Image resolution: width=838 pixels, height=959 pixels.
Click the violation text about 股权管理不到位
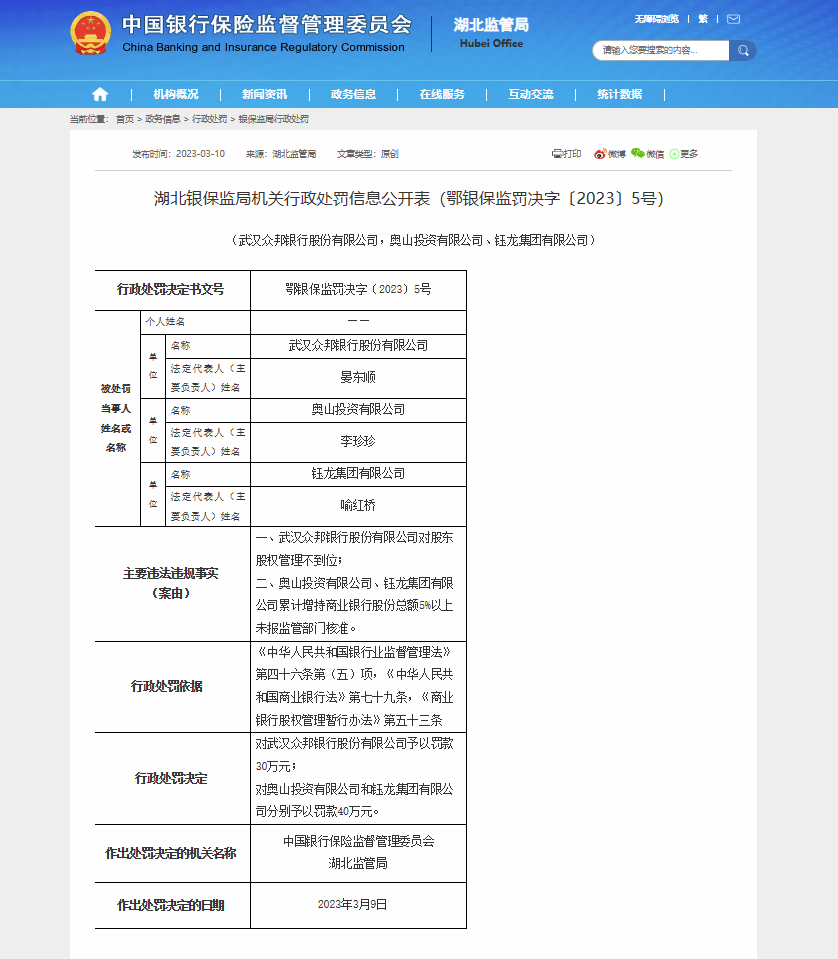click(354, 549)
